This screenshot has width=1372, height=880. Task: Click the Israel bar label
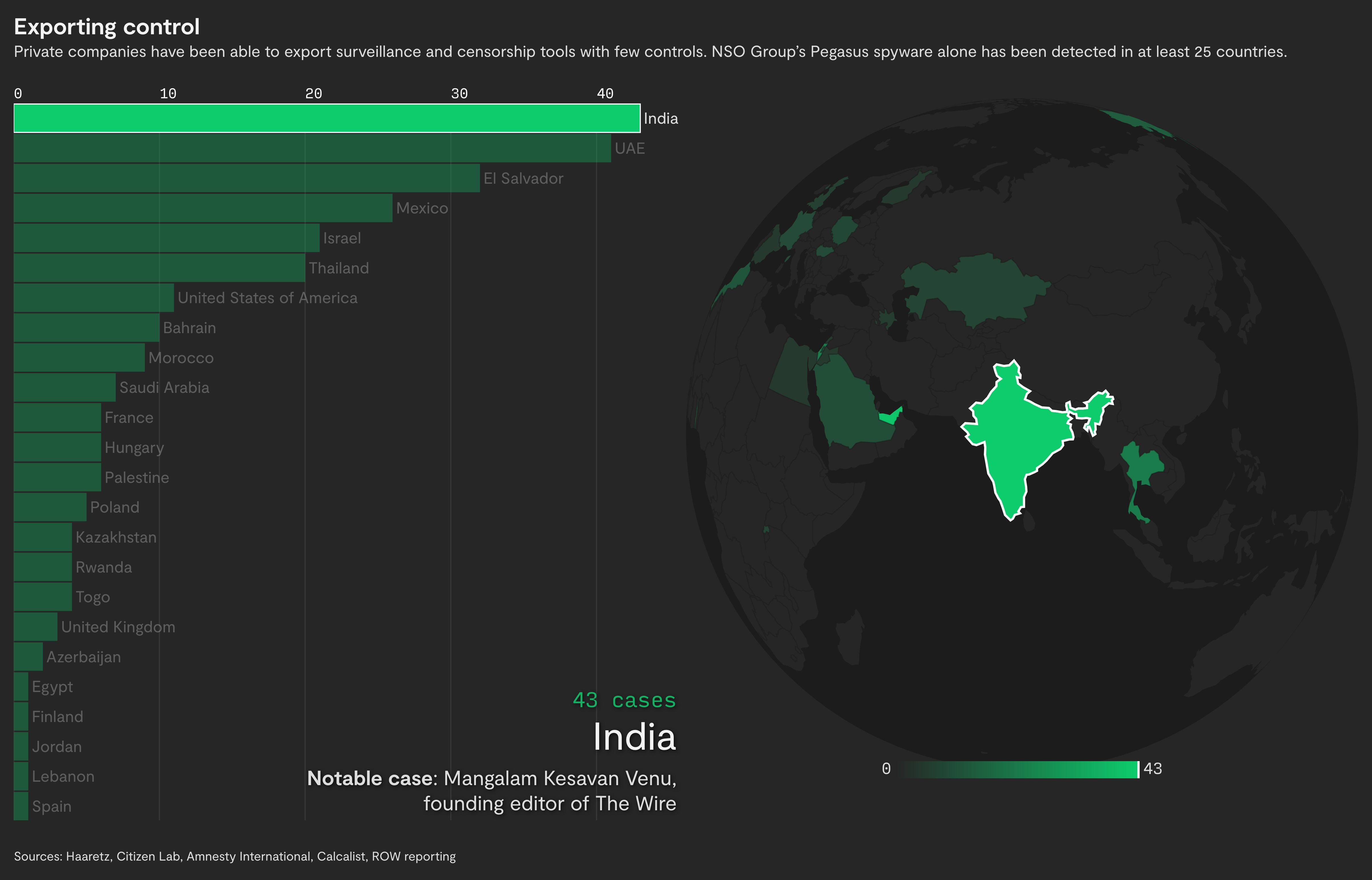[x=342, y=238]
